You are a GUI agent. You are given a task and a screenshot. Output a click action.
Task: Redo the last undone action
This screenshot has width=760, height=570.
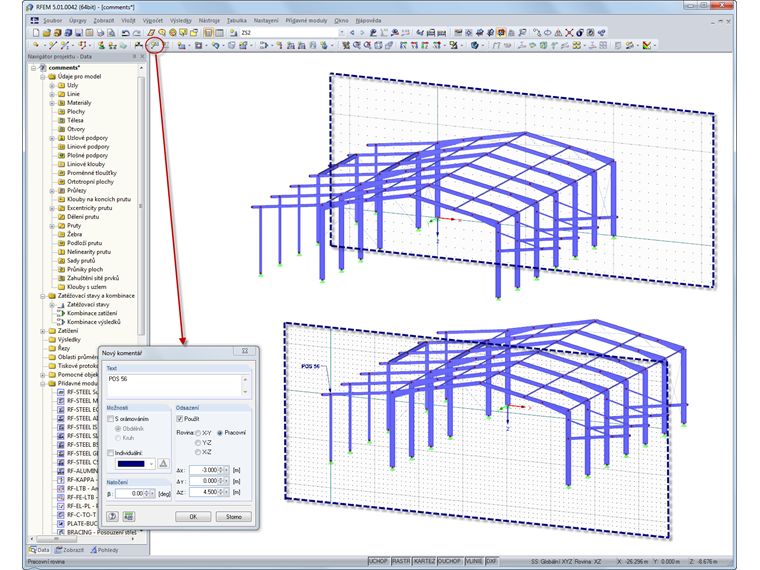click(136, 32)
